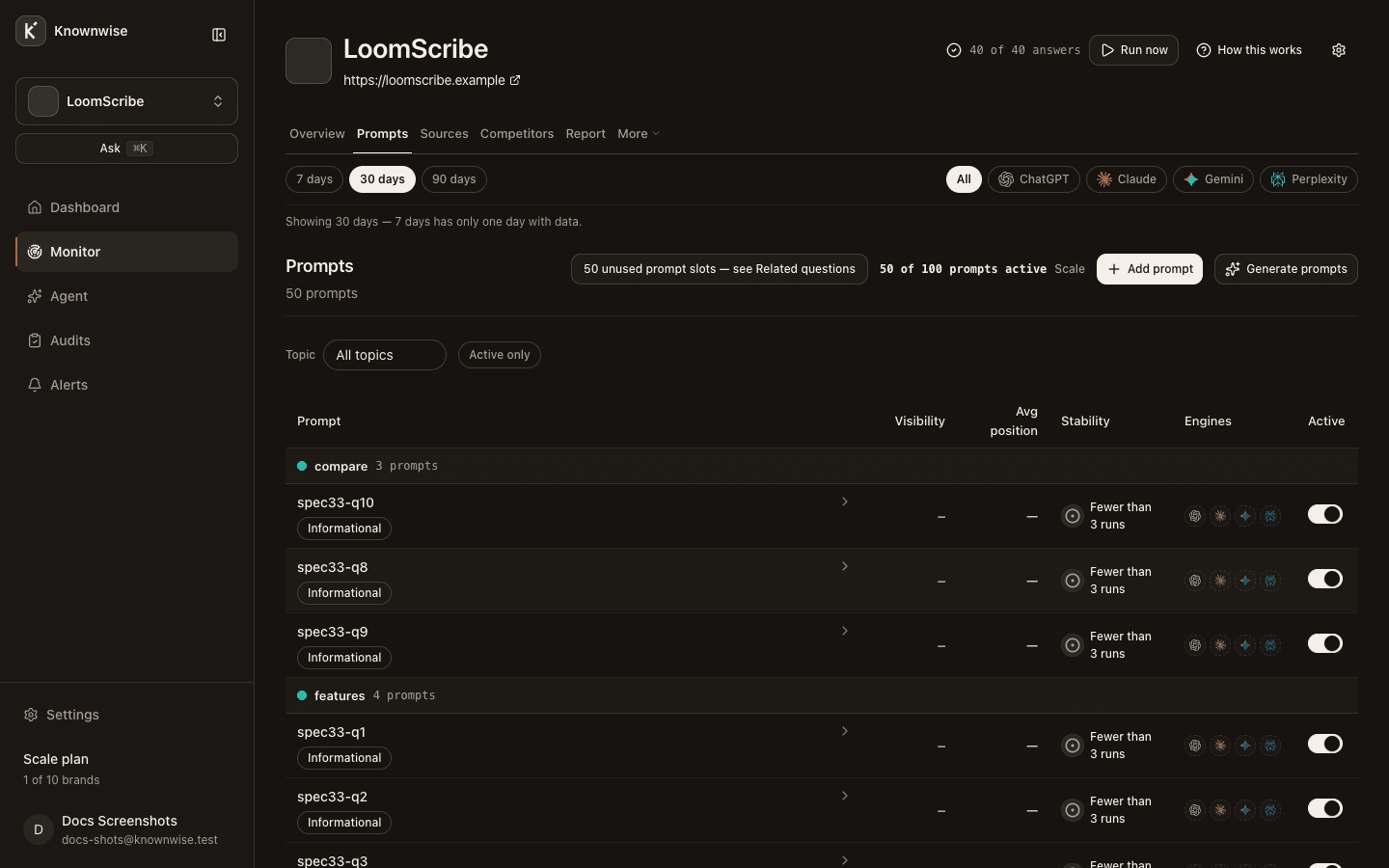Click ChatGPT engine icon in spec33-q9 row
Image resolution: width=1389 pixels, height=868 pixels.
(1195, 645)
